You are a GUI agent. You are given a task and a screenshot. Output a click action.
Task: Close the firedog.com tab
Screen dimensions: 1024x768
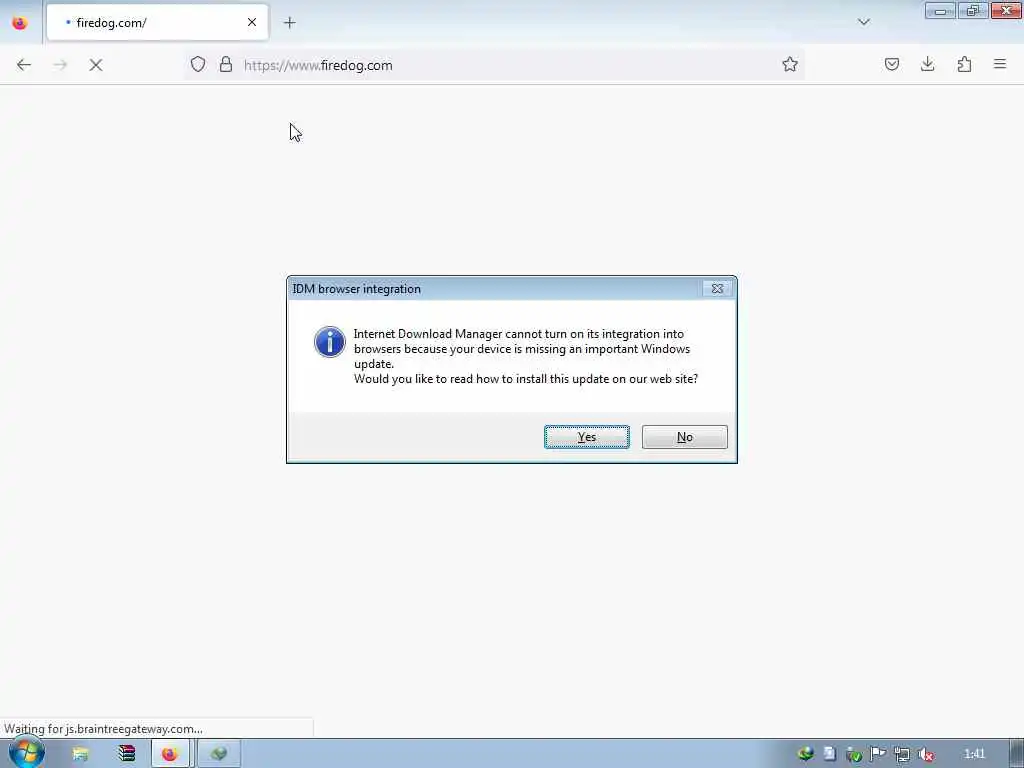[x=251, y=22]
